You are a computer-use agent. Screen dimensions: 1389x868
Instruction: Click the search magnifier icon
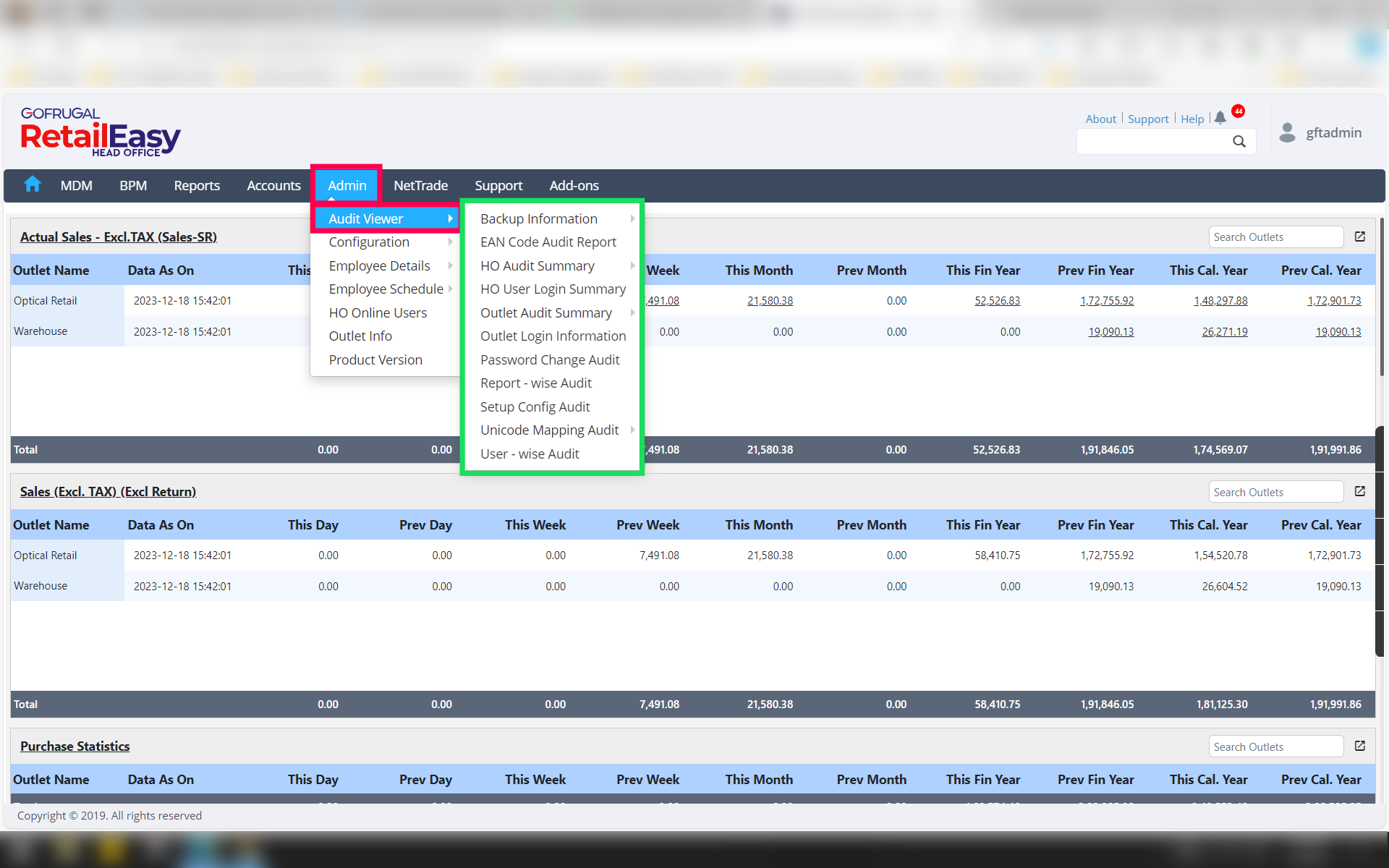pyautogui.click(x=1239, y=142)
